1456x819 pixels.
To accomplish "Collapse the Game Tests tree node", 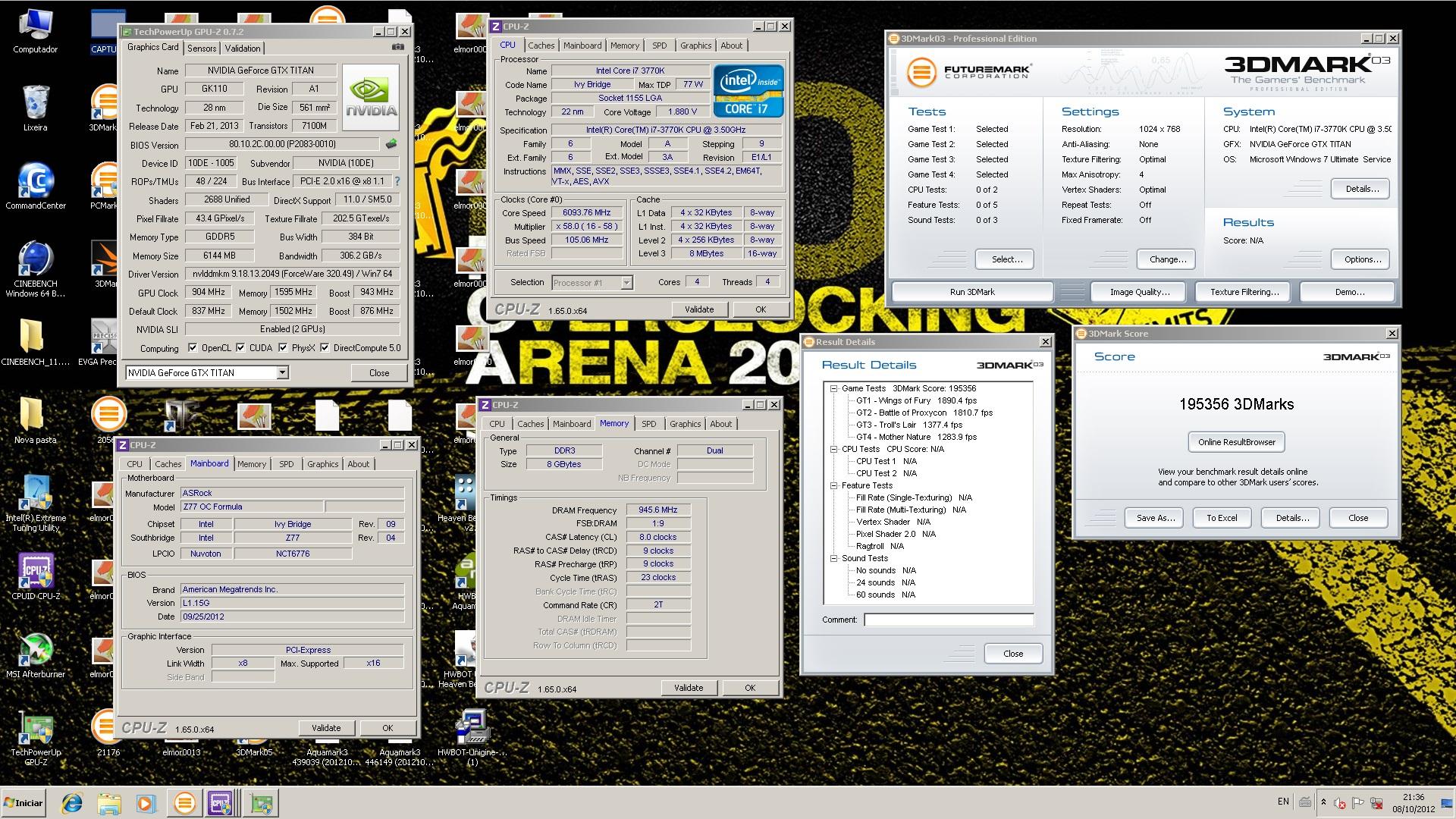I will click(833, 388).
